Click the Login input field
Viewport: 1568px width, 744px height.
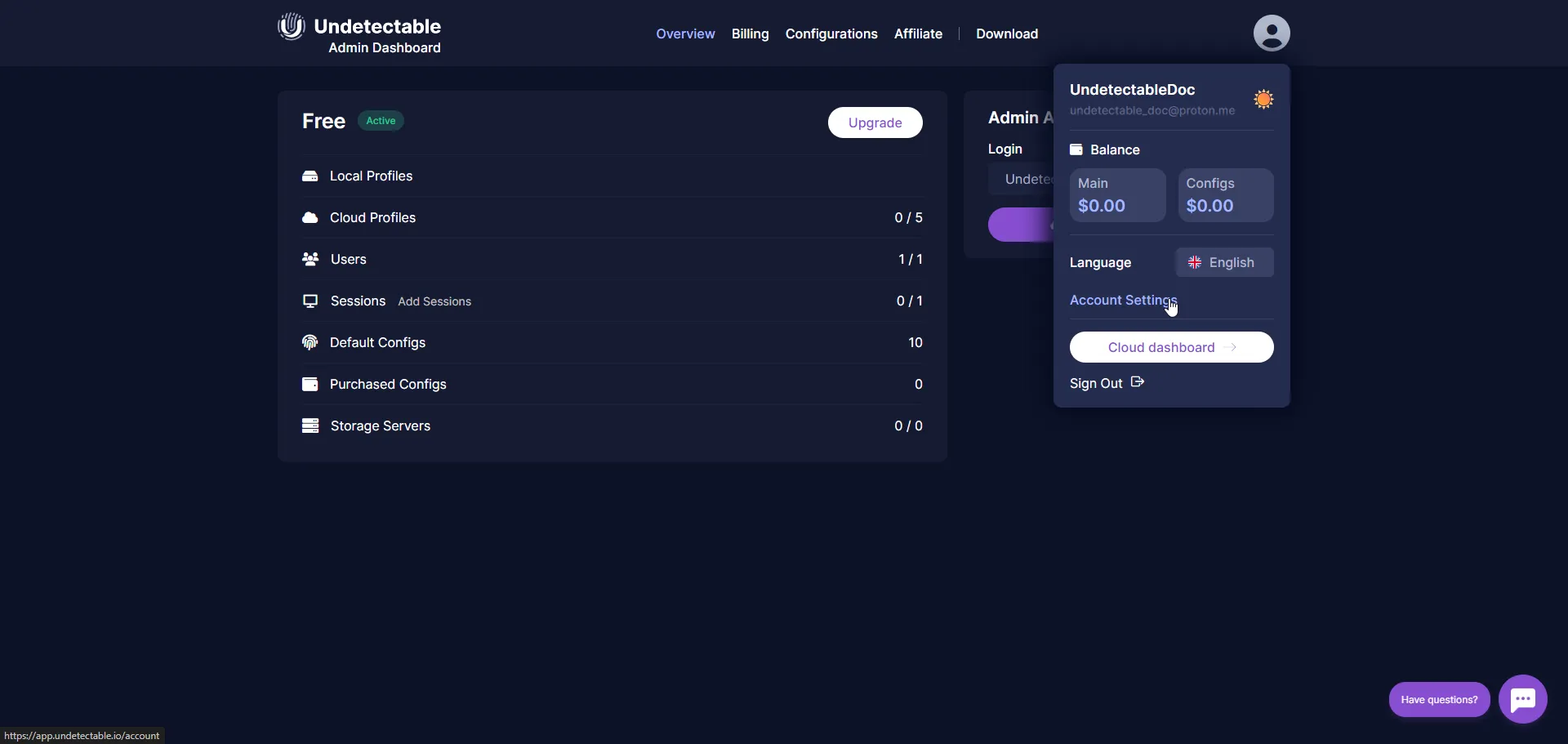tap(1021, 179)
